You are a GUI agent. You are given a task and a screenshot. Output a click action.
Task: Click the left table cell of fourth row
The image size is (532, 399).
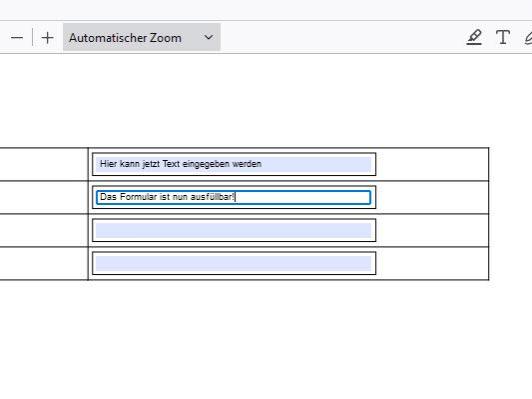pyautogui.click(x=44, y=263)
